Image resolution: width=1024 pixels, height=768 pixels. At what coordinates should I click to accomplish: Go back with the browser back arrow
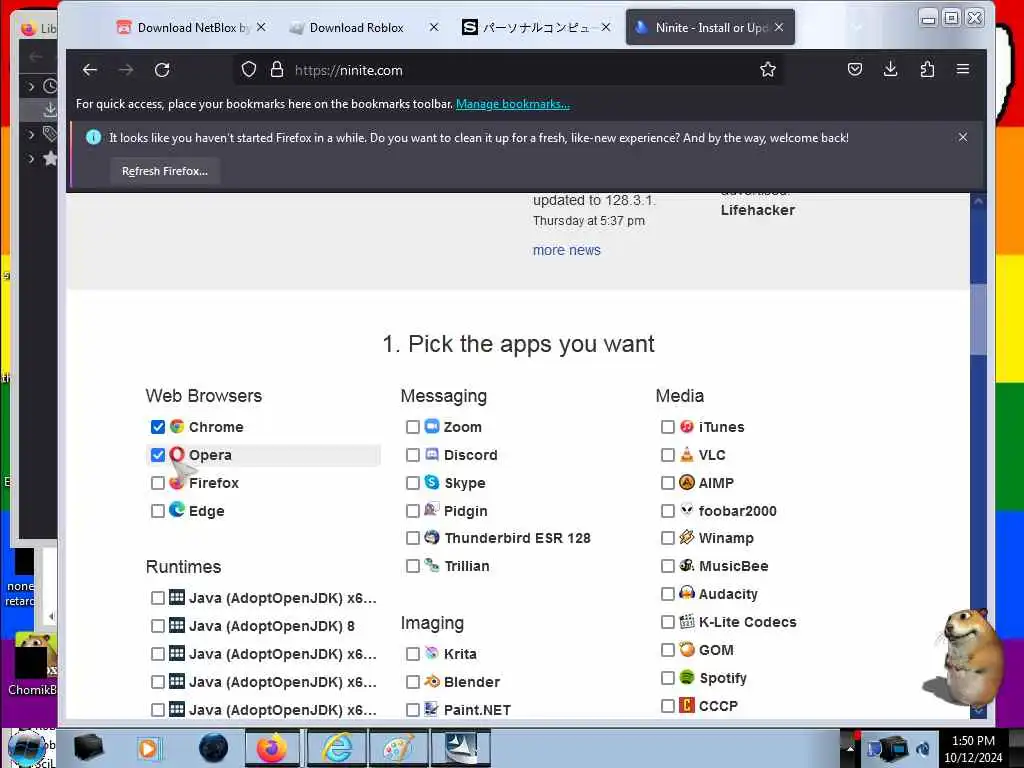pyautogui.click(x=90, y=70)
